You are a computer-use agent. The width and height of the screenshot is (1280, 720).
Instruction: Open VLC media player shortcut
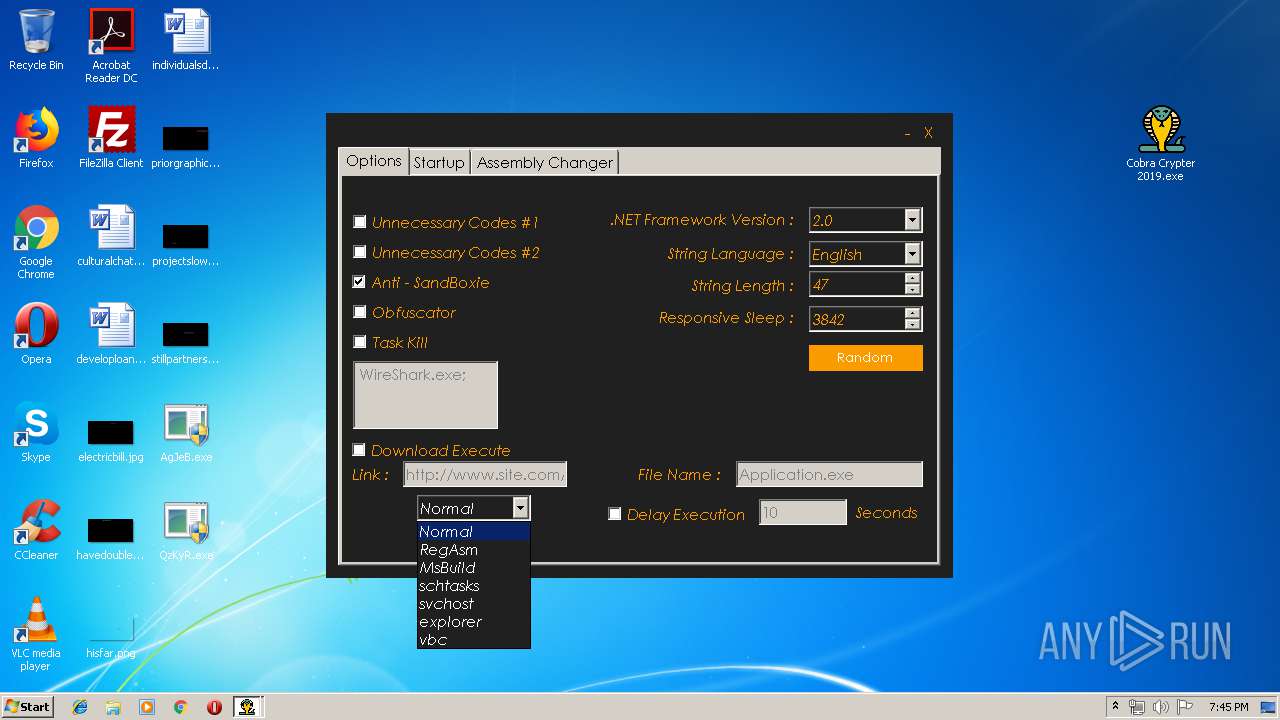point(36,634)
